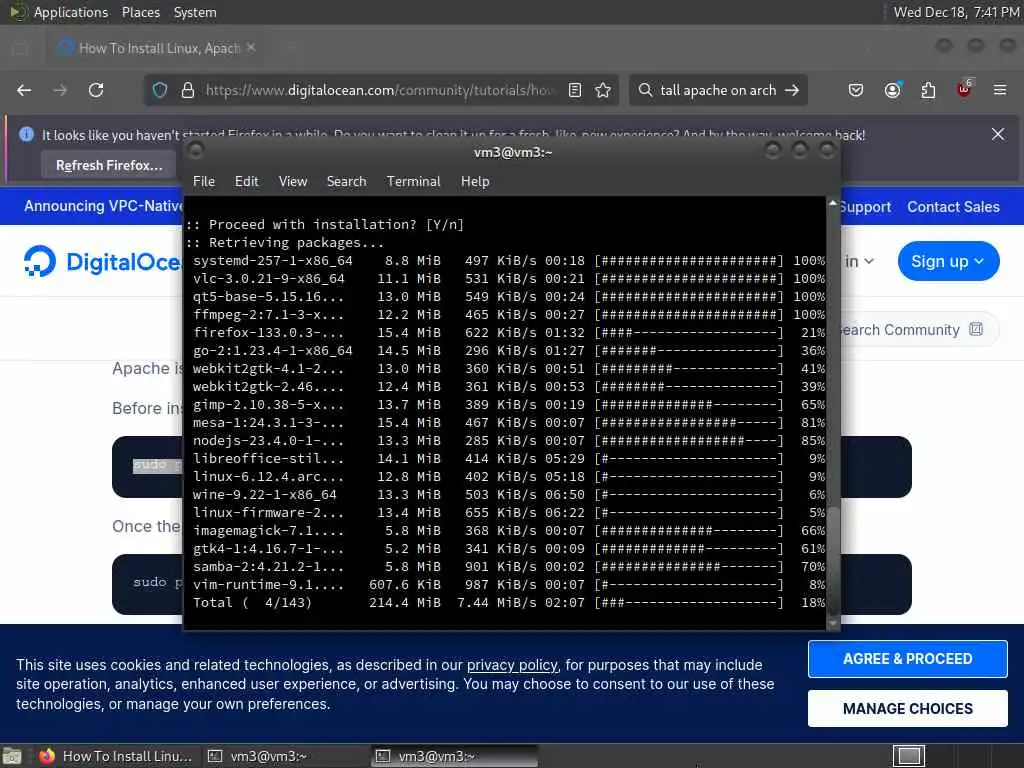
Task: Click the firefox-133.0.3 download row
Action: (509, 332)
